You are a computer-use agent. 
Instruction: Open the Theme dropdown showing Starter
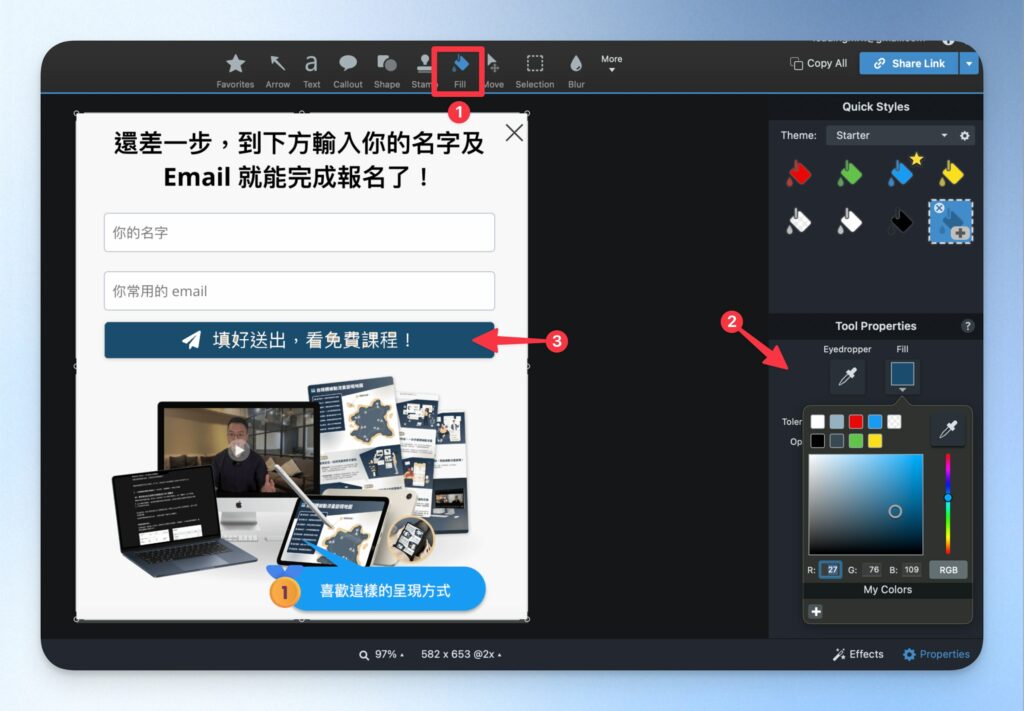[891, 135]
